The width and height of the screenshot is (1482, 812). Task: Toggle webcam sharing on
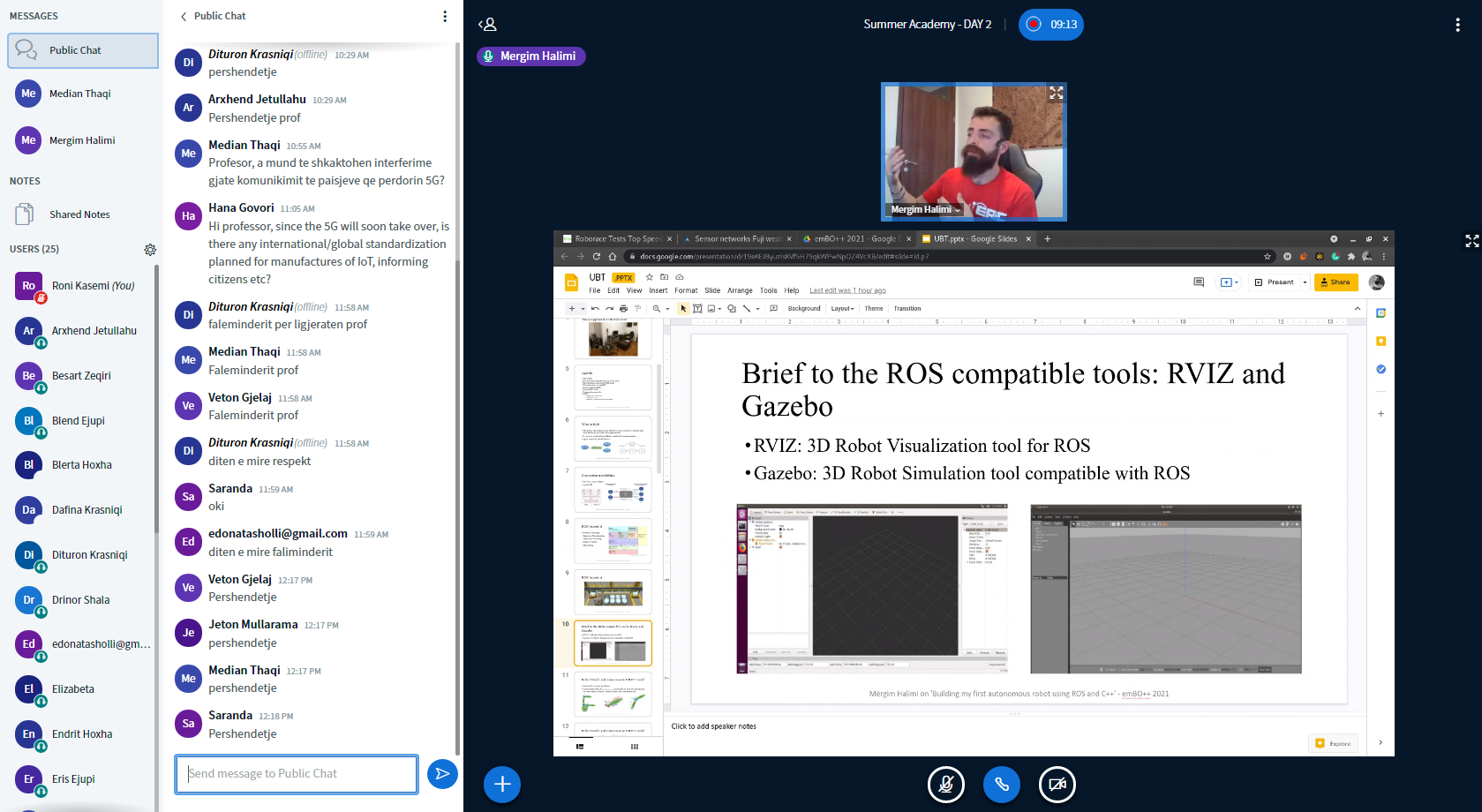pyautogui.click(x=1057, y=784)
